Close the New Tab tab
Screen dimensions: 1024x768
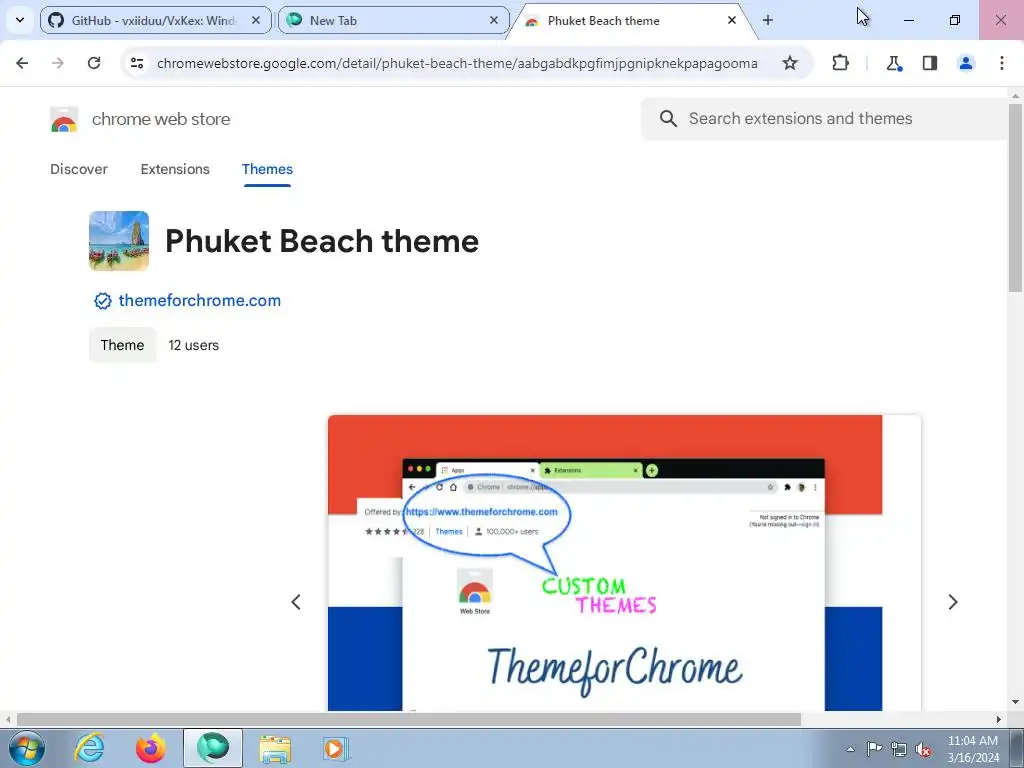tap(494, 20)
